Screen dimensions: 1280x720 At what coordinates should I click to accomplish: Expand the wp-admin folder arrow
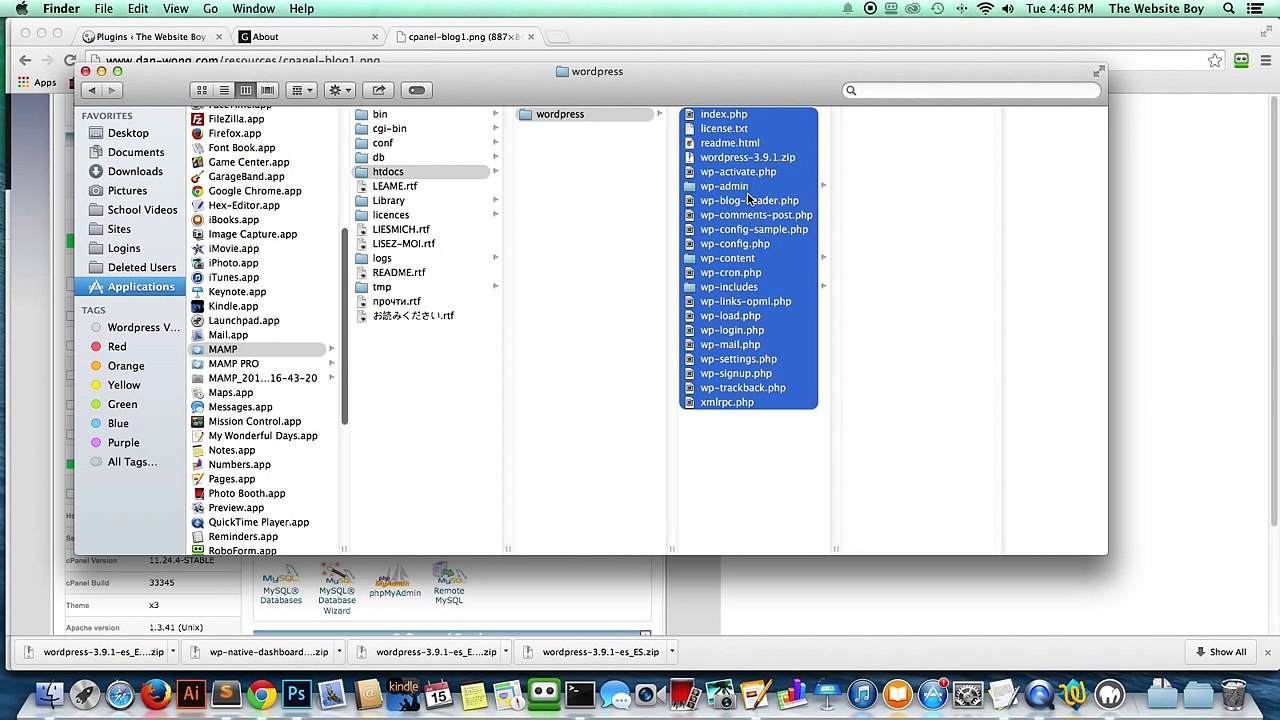click(823, 186)
